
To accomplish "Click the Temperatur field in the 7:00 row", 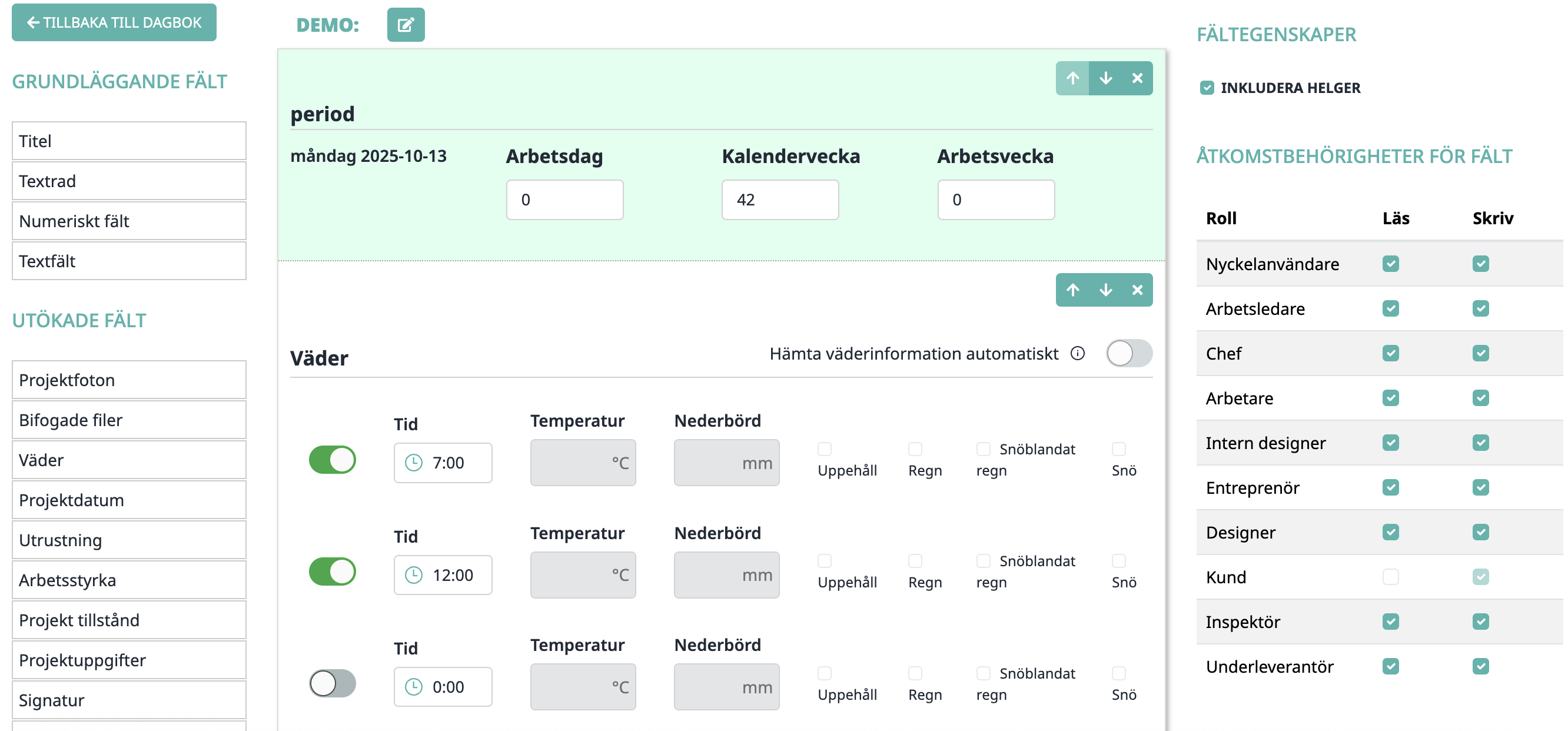I will pyautogui.click(x=583, y=463).
